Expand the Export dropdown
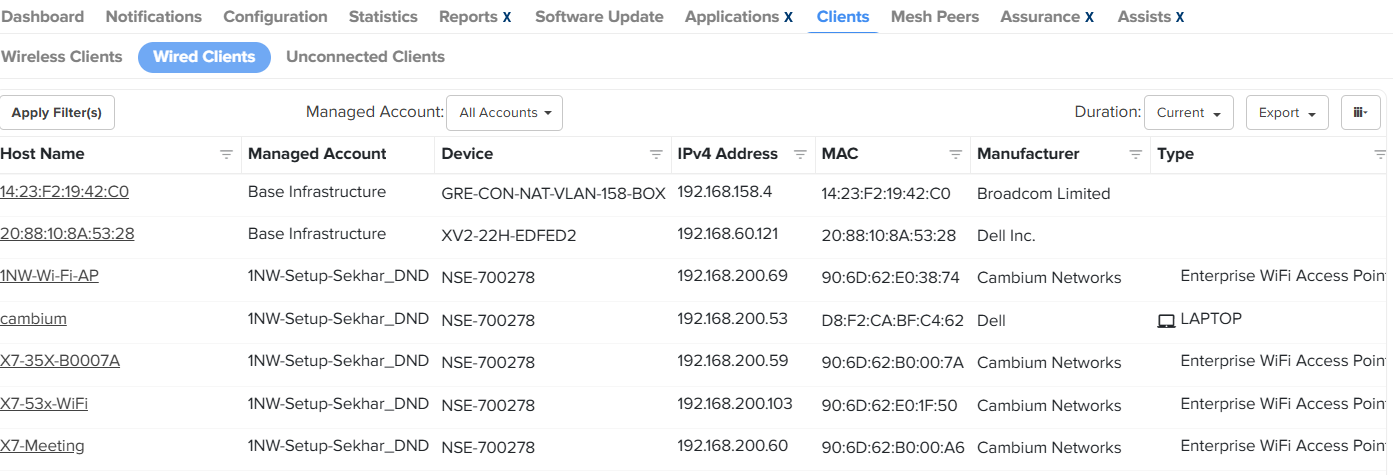Viewport: 1393px width, 475px height. point(1286,113)
